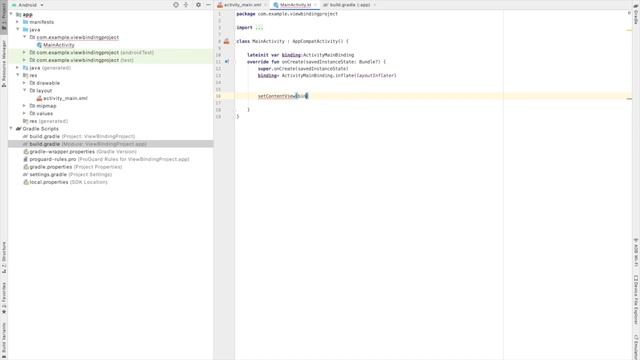Click the related XML file gutter icon beside class MainActivity
Image resolution: width=640 pixels, height=360 pixels.
(227, 41)
